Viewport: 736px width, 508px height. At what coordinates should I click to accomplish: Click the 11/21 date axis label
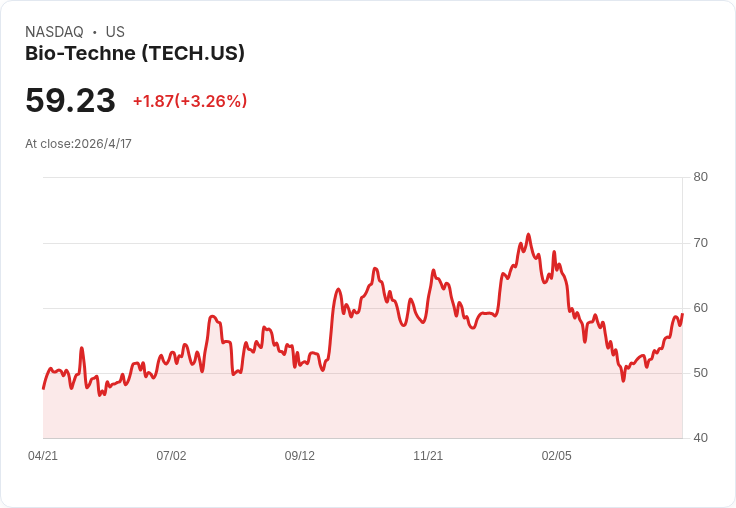pyautogui.click(x=428, y=456)
